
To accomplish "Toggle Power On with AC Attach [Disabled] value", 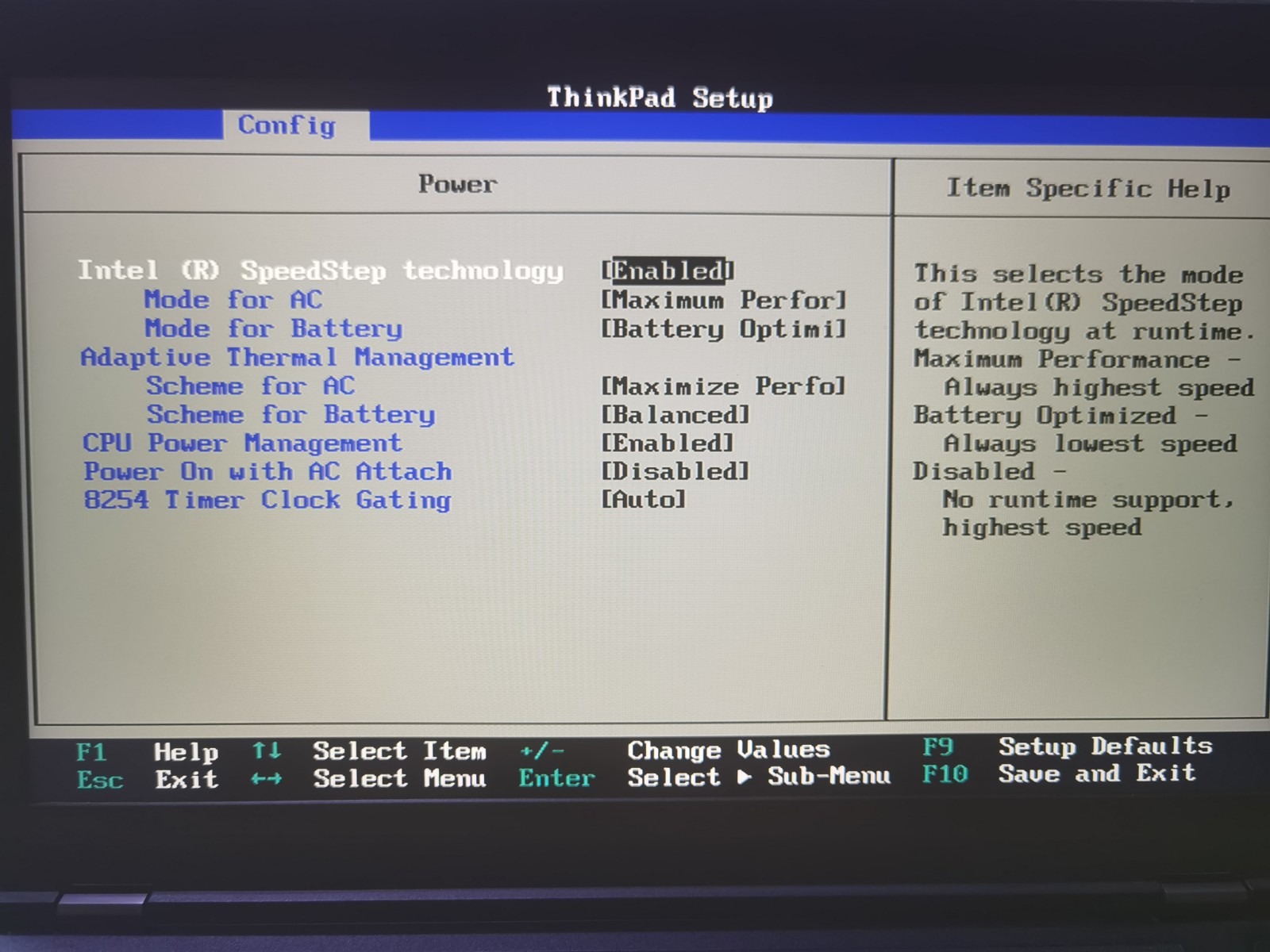I will point(675,471).
